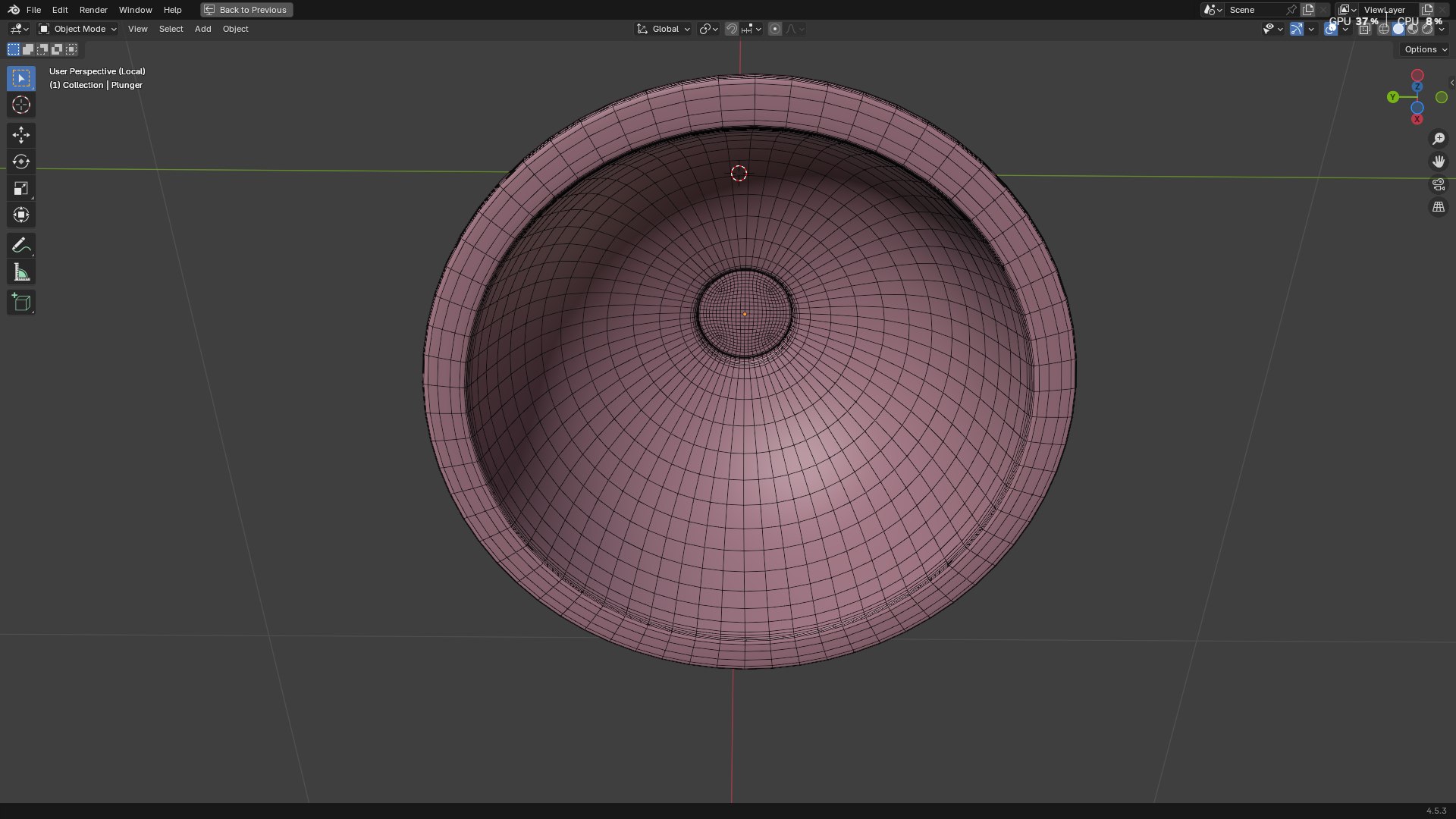
Task: Click the Scene name field
Action: [1254, 10]
